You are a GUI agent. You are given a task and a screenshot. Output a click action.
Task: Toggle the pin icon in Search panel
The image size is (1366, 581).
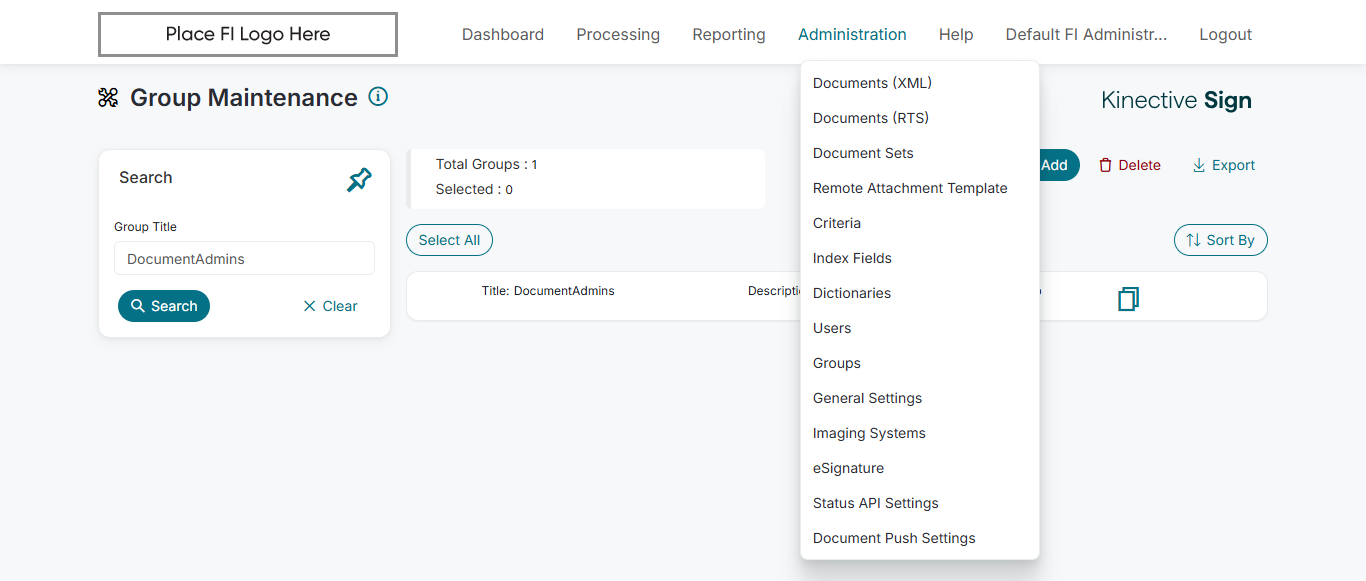pyautogui.click(x=359, y=180)
